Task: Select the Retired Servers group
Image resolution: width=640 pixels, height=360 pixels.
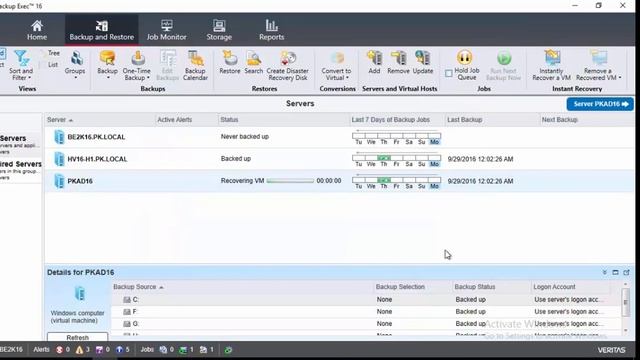Action: [20, 170]
